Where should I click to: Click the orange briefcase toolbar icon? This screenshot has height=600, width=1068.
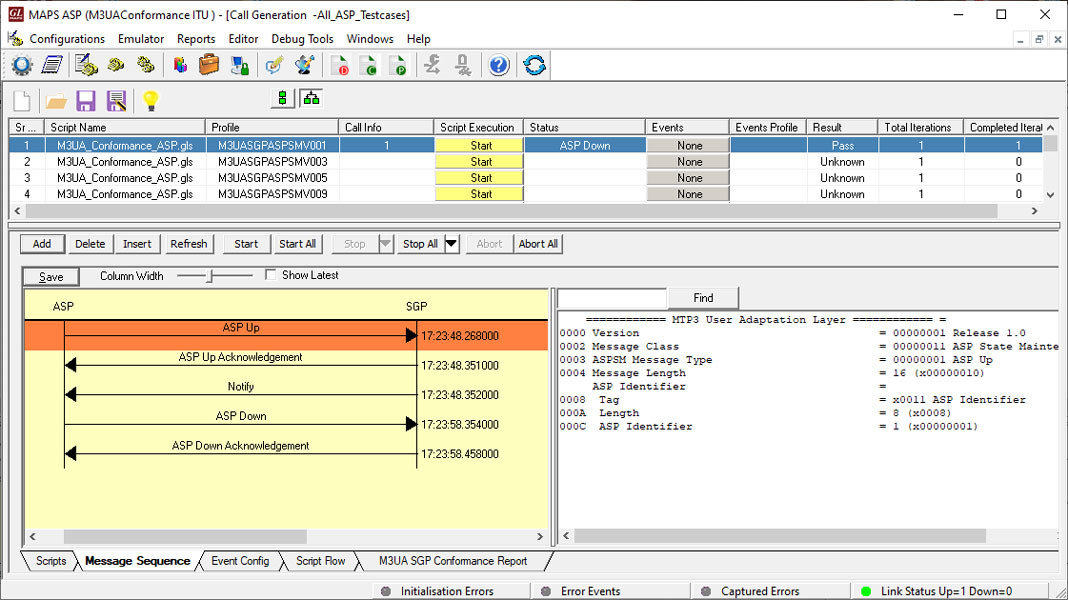coord(209,65)
